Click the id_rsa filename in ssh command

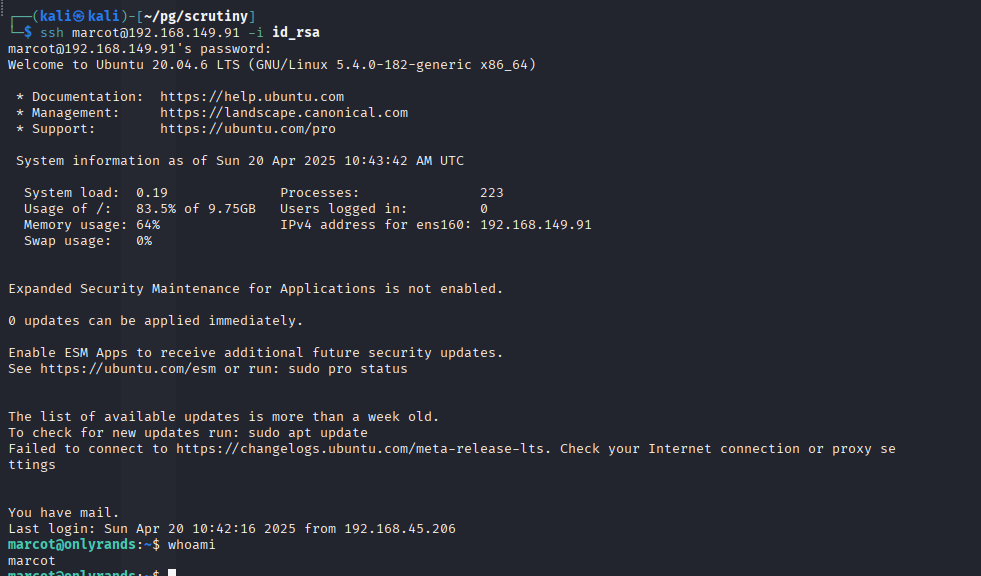point(295,33)
